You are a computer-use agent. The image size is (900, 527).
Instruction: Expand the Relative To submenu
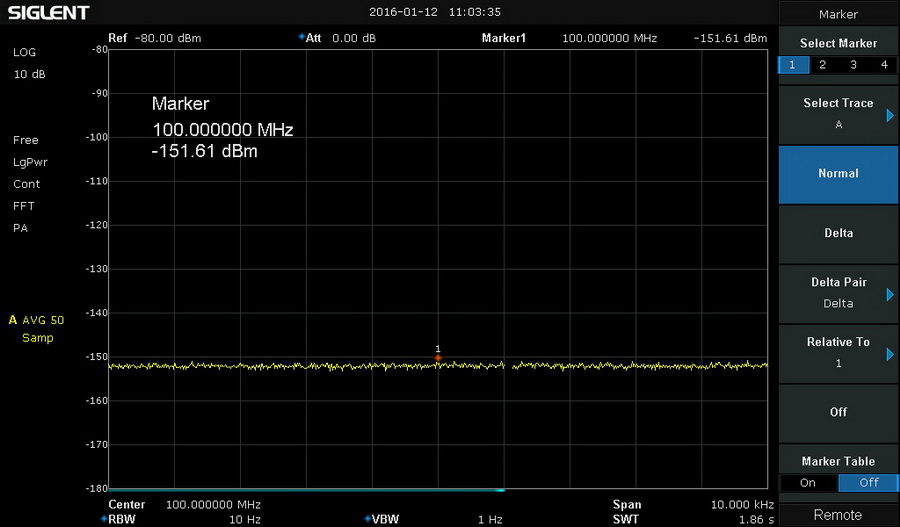coord(838,352)
